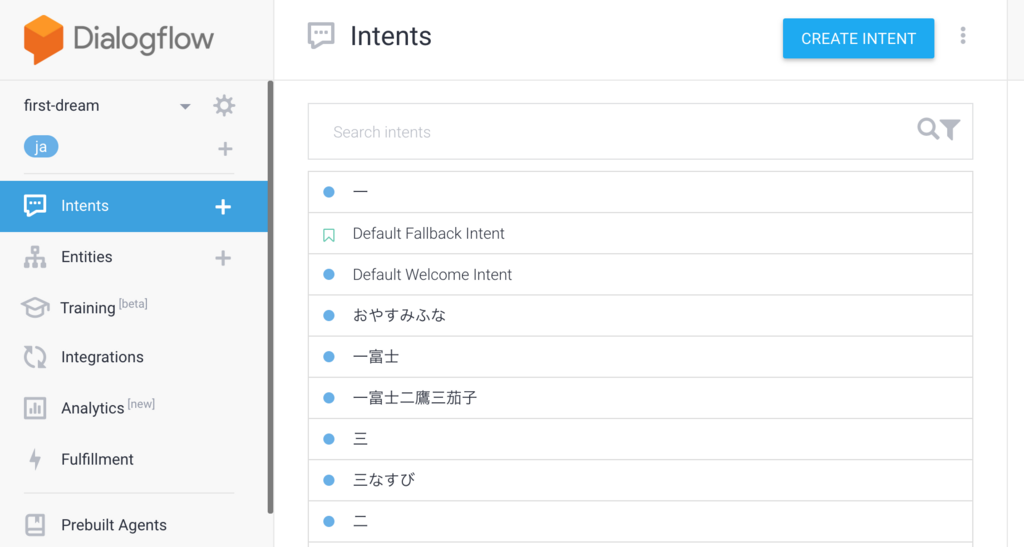Select the ja language badge
Viewport: 1024px width, 547px height.
(x=41, y=147)
